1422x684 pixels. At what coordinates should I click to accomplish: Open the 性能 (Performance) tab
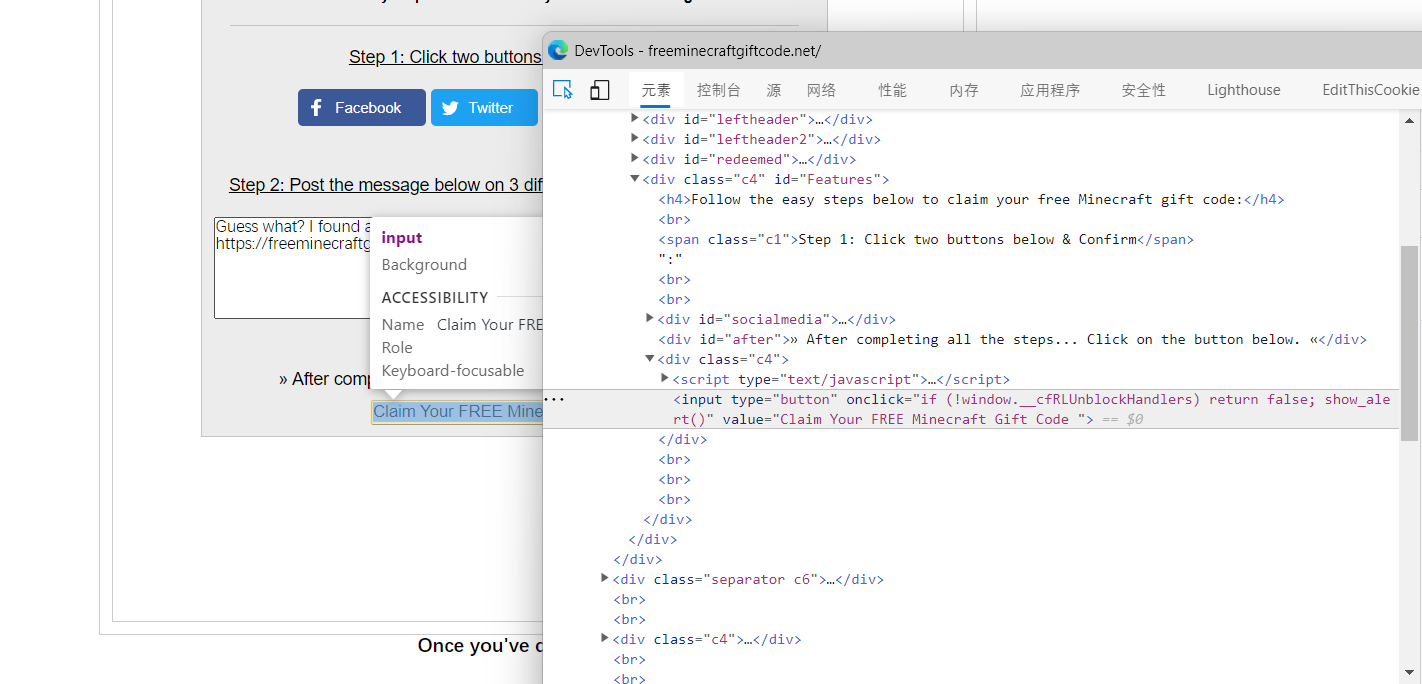click(893, 90)
